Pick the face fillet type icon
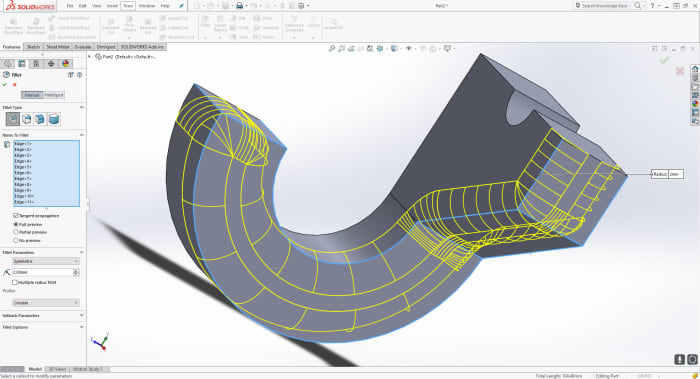The width and height of the screenshot is (700, 379). [x=40, y=119]
